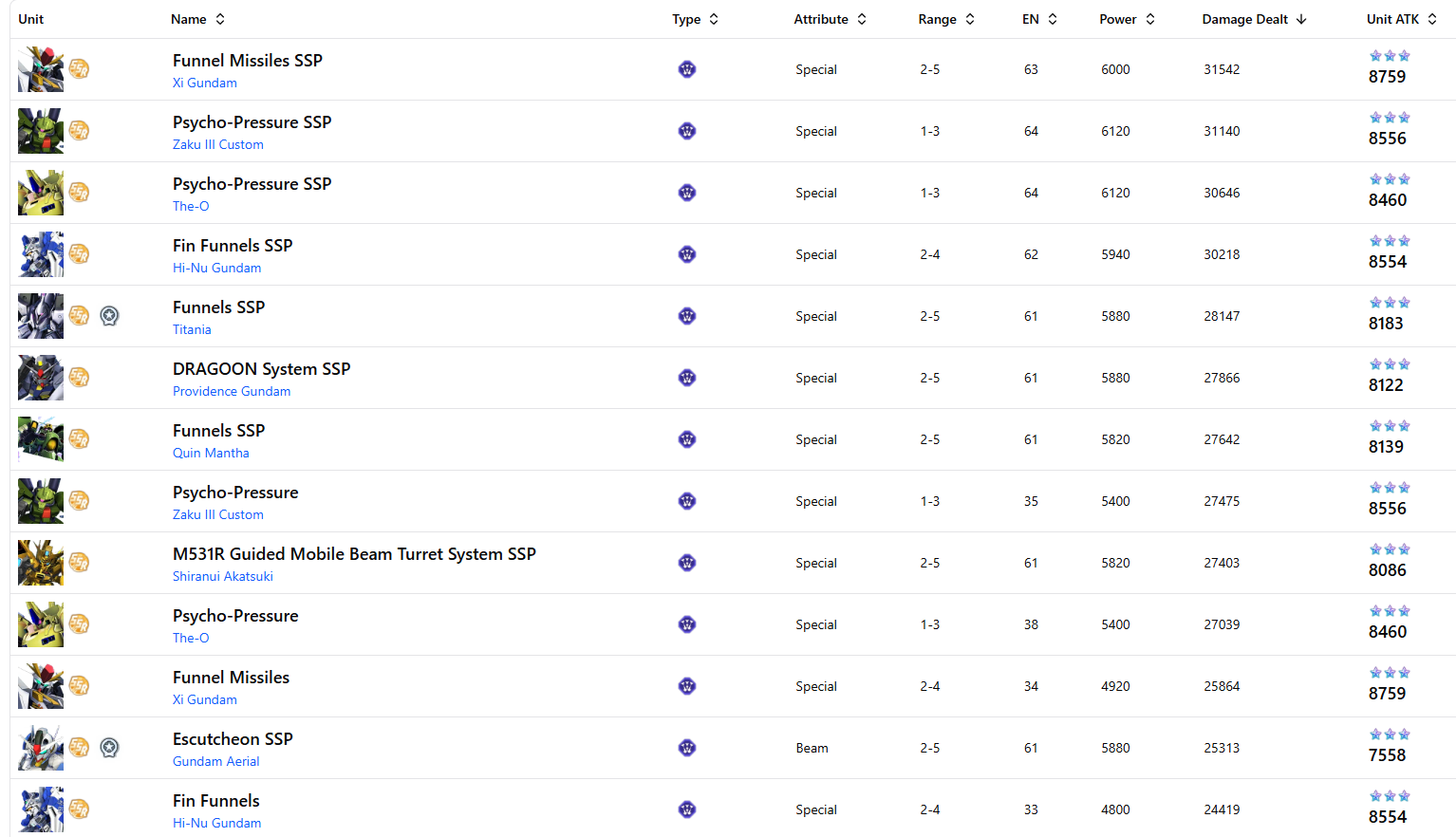Click the orange rarity badge next to Shiranui Akatsuki
The image size is (1456, 837).
click(x=80, y=563)
